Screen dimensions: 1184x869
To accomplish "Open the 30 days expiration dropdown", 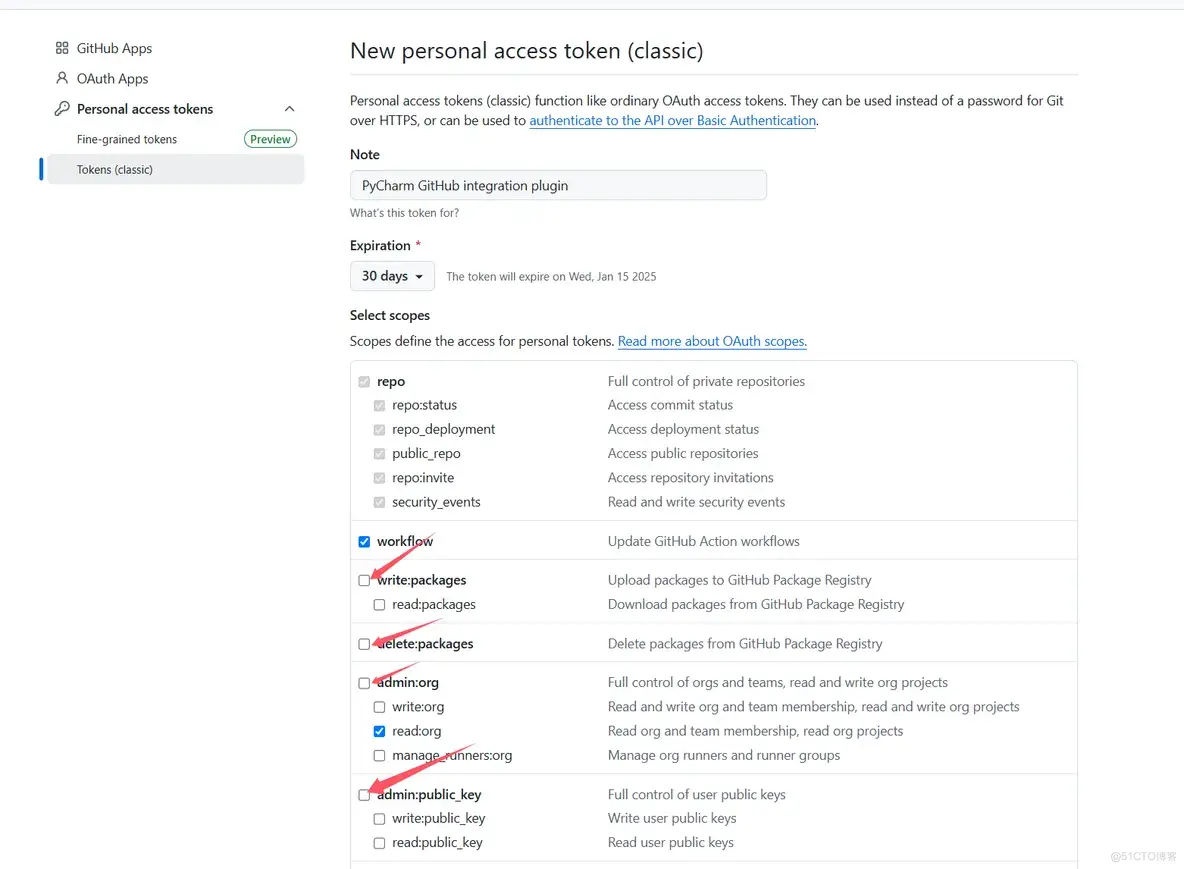I will click(392, 276).
